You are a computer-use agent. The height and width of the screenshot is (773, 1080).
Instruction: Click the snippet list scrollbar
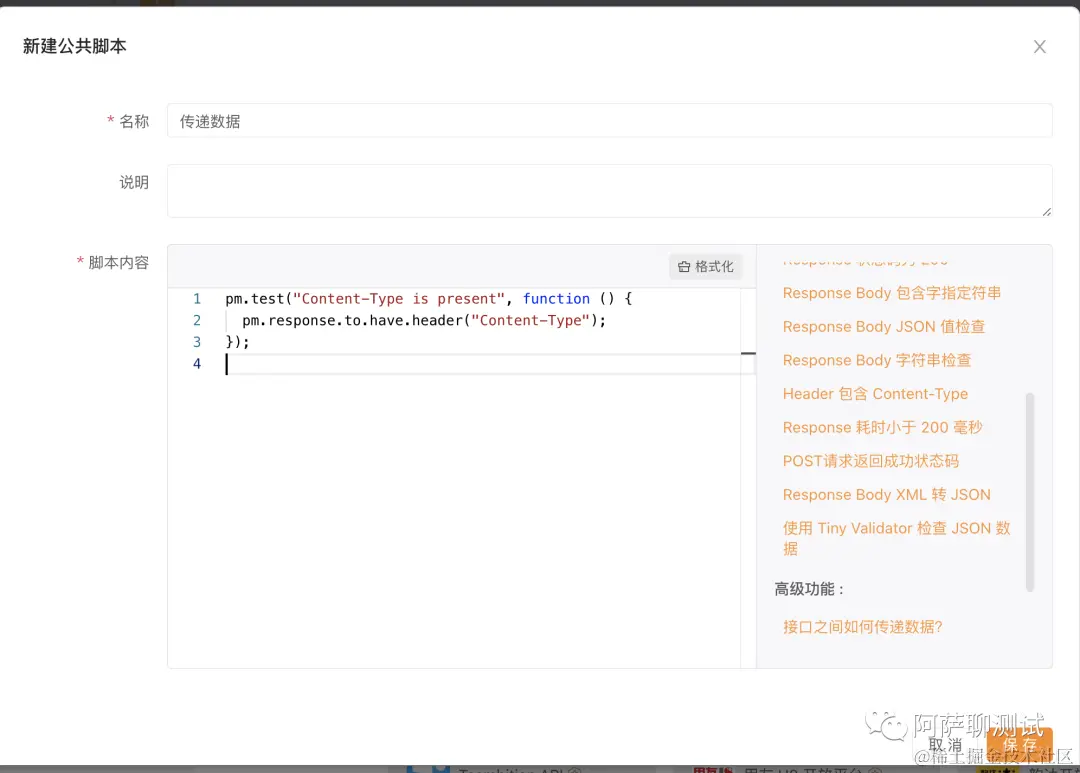(x=1030, y=492)
